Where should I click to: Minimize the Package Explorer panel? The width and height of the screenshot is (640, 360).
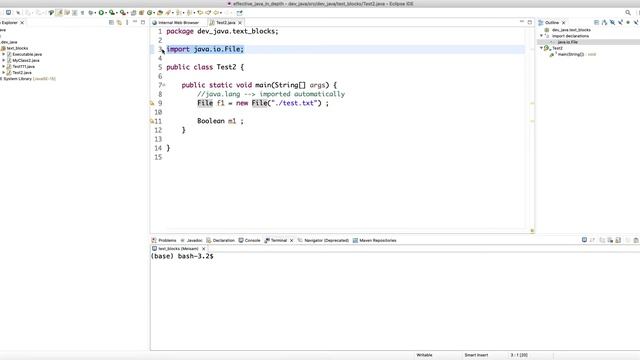point(135,22)
